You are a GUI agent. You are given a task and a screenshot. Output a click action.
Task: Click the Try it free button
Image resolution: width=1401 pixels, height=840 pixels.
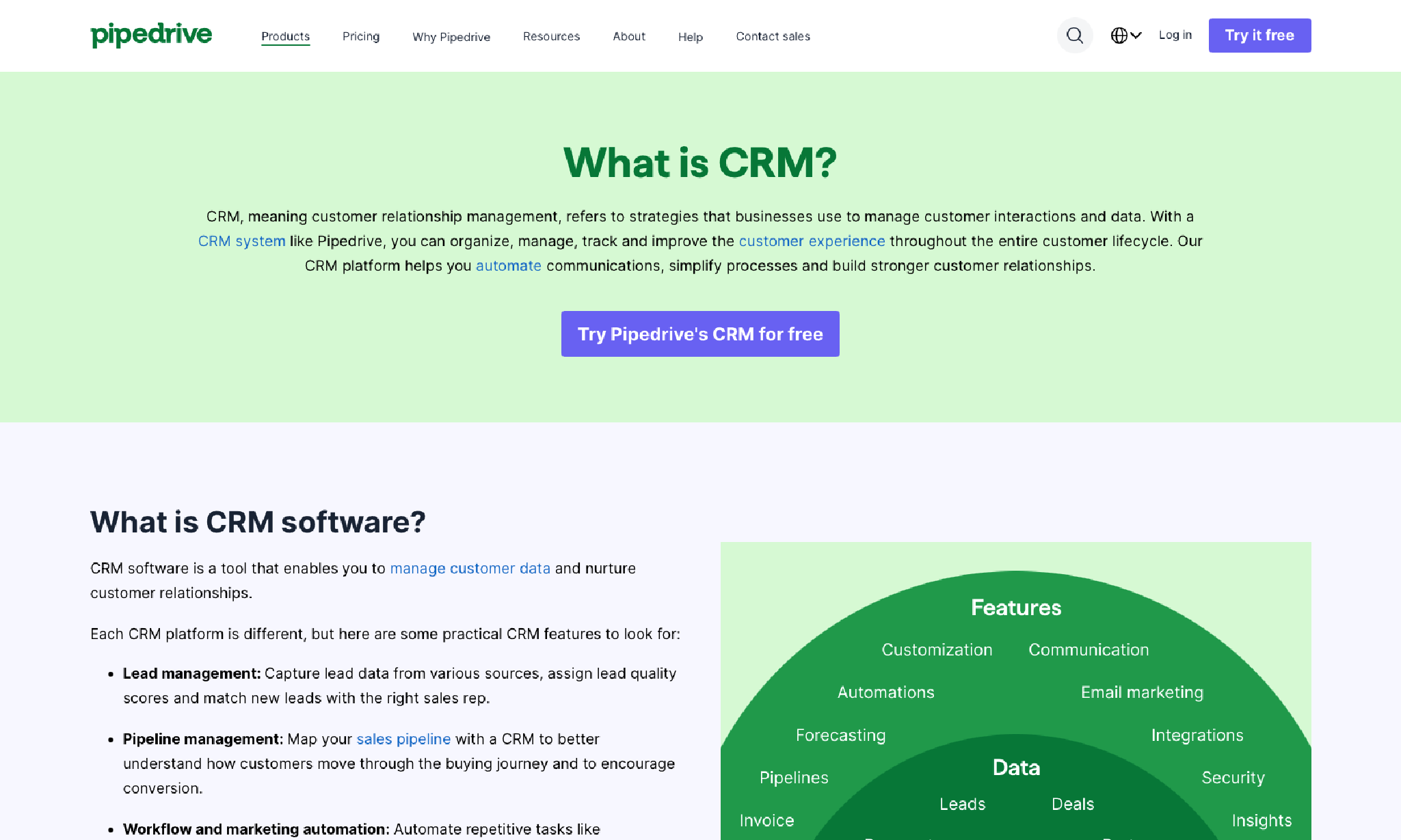coord(1259,35)
